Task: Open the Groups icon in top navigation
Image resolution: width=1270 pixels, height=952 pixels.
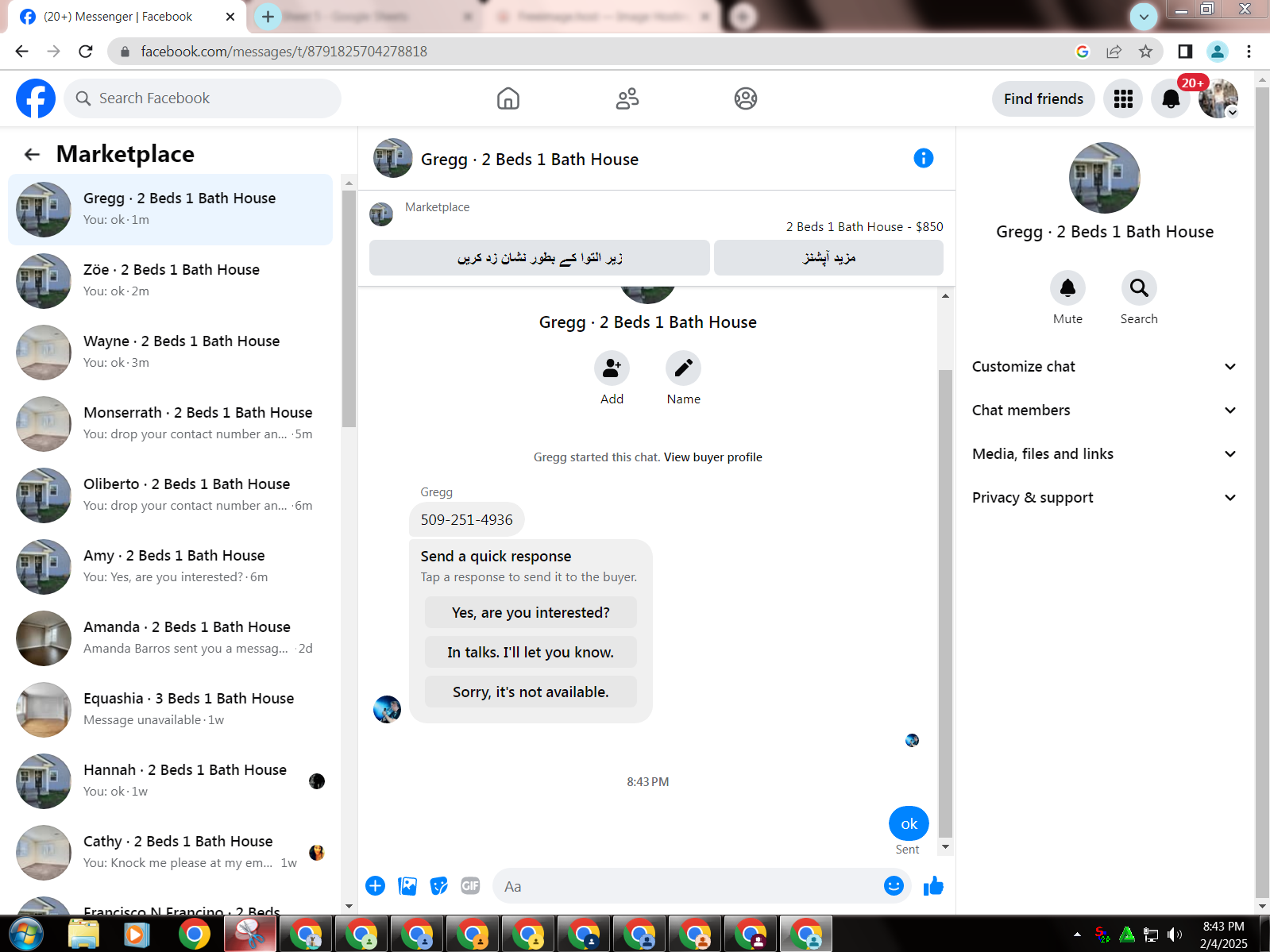Action: coord(746,98)
